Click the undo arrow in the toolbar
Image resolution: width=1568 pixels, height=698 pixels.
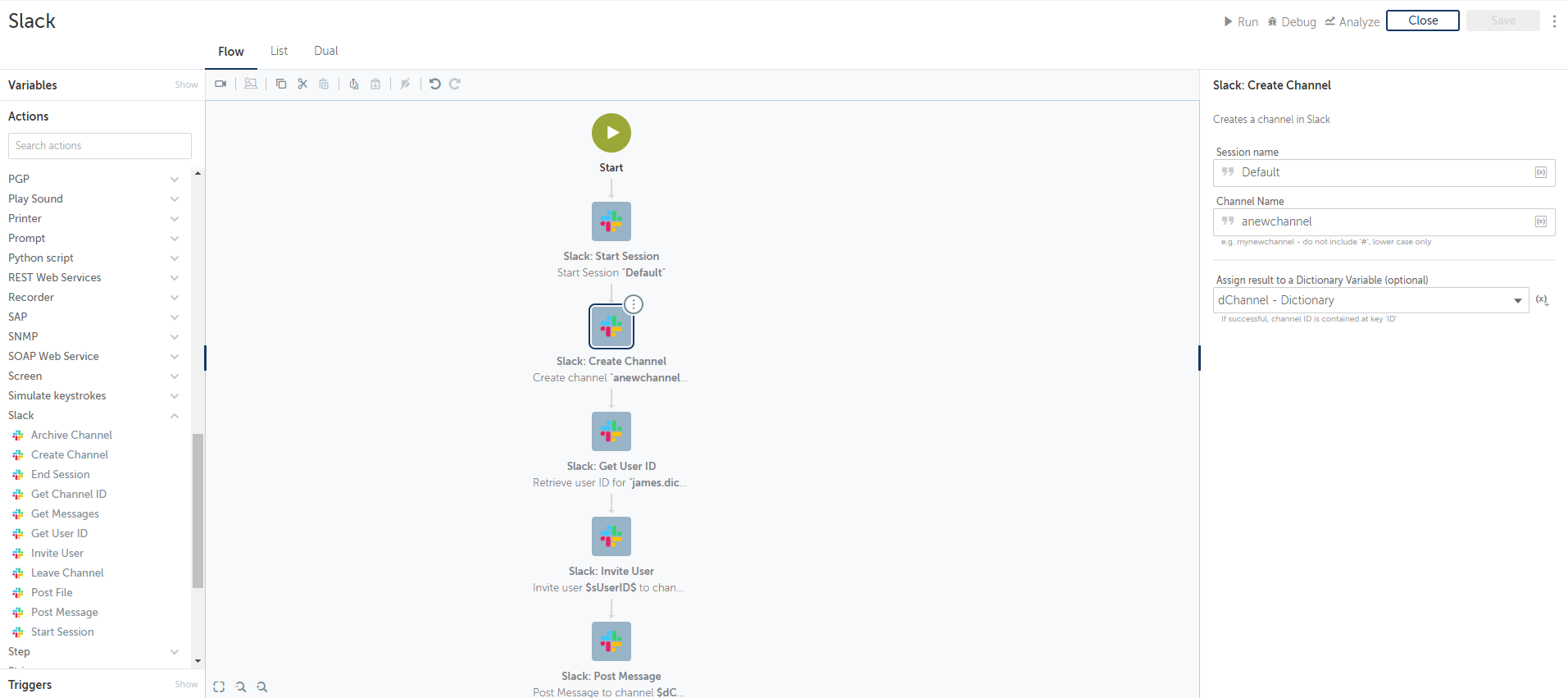[435, 84]
